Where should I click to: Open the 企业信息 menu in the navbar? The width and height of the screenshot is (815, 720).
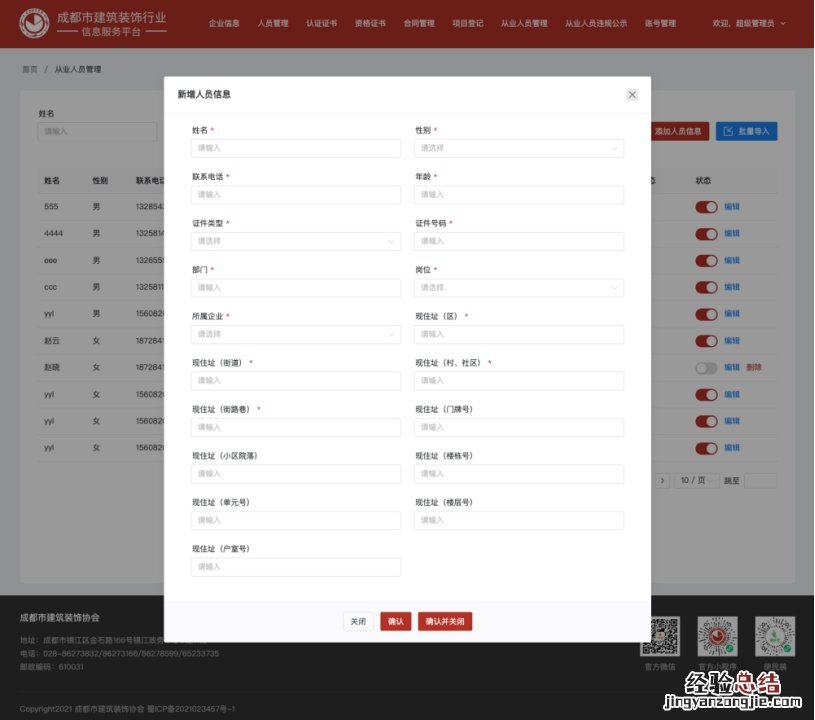coord(224,23)
